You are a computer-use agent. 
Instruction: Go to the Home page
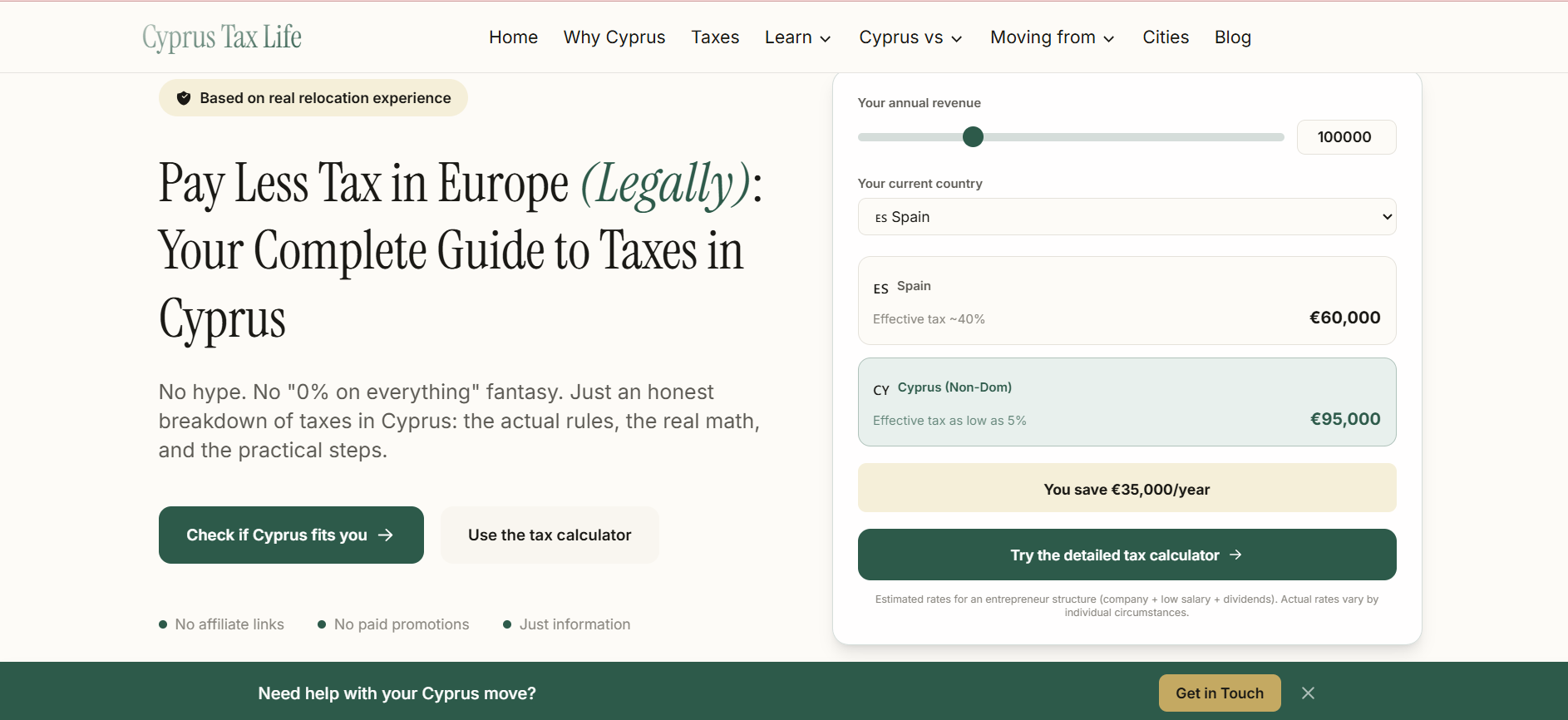(513, 37)
